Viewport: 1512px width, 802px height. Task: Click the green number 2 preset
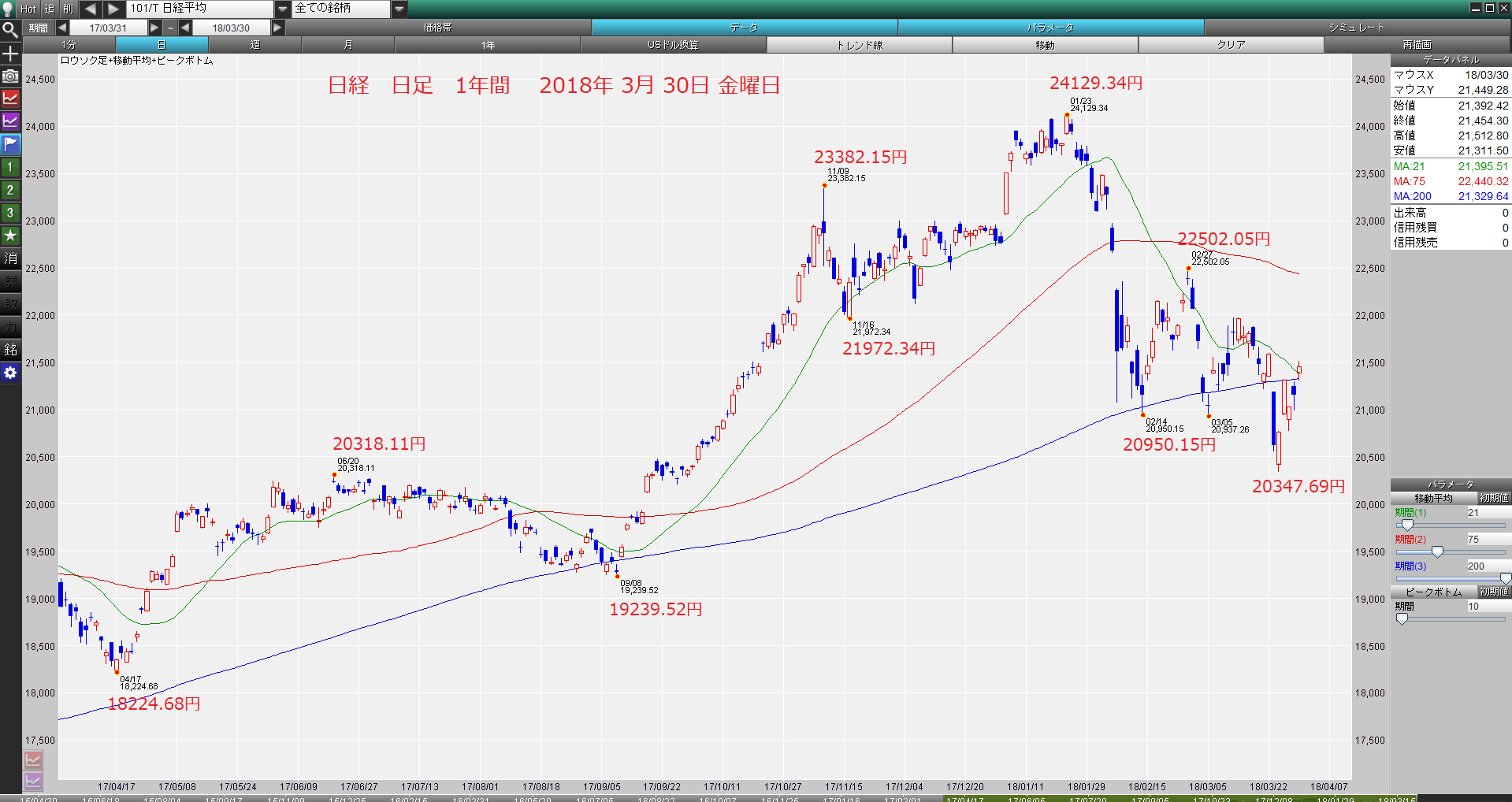coord(10,190)
